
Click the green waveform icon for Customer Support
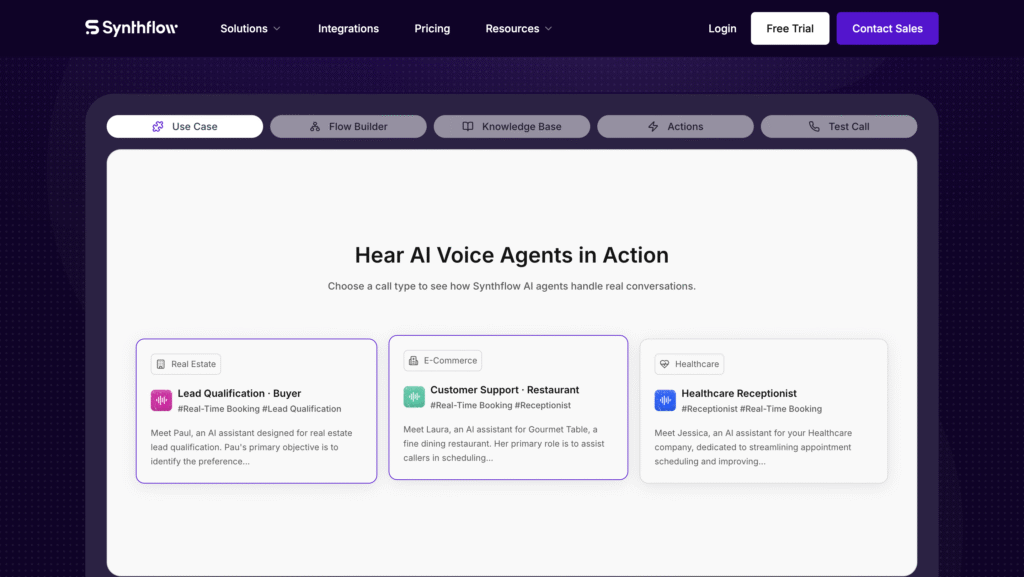[414, 397]
